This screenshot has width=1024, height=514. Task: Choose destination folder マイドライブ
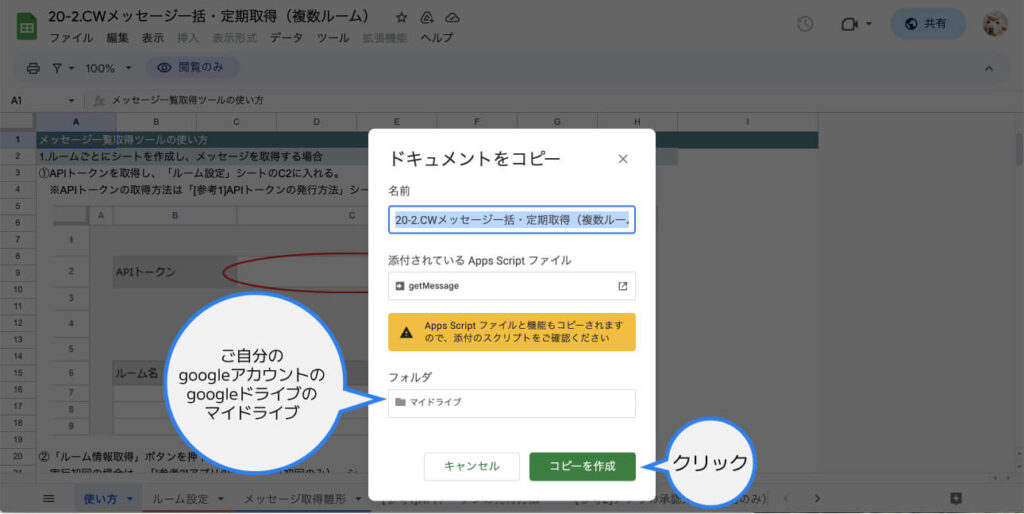(x=511, y=403)
